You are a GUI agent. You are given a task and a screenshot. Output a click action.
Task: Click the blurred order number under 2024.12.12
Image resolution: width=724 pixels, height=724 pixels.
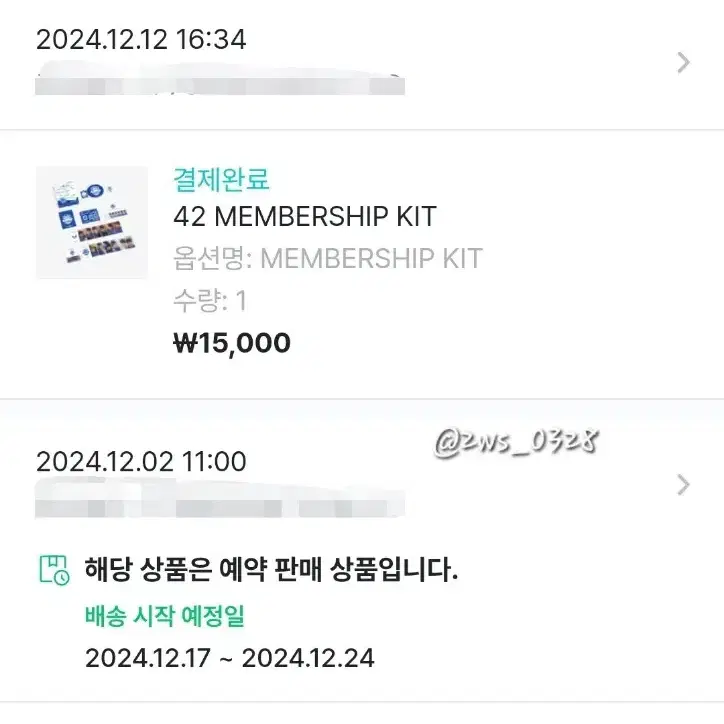point(220,84)
